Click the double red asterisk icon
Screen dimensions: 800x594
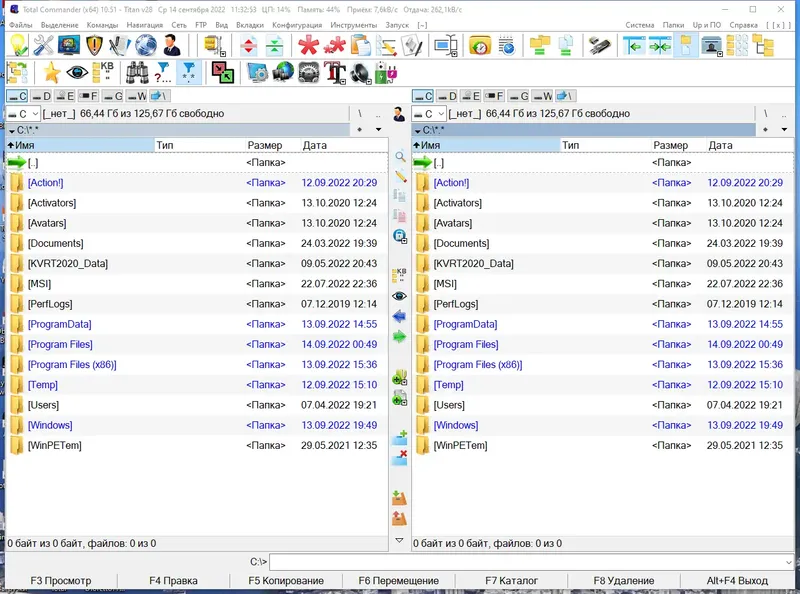click(335, 45)
